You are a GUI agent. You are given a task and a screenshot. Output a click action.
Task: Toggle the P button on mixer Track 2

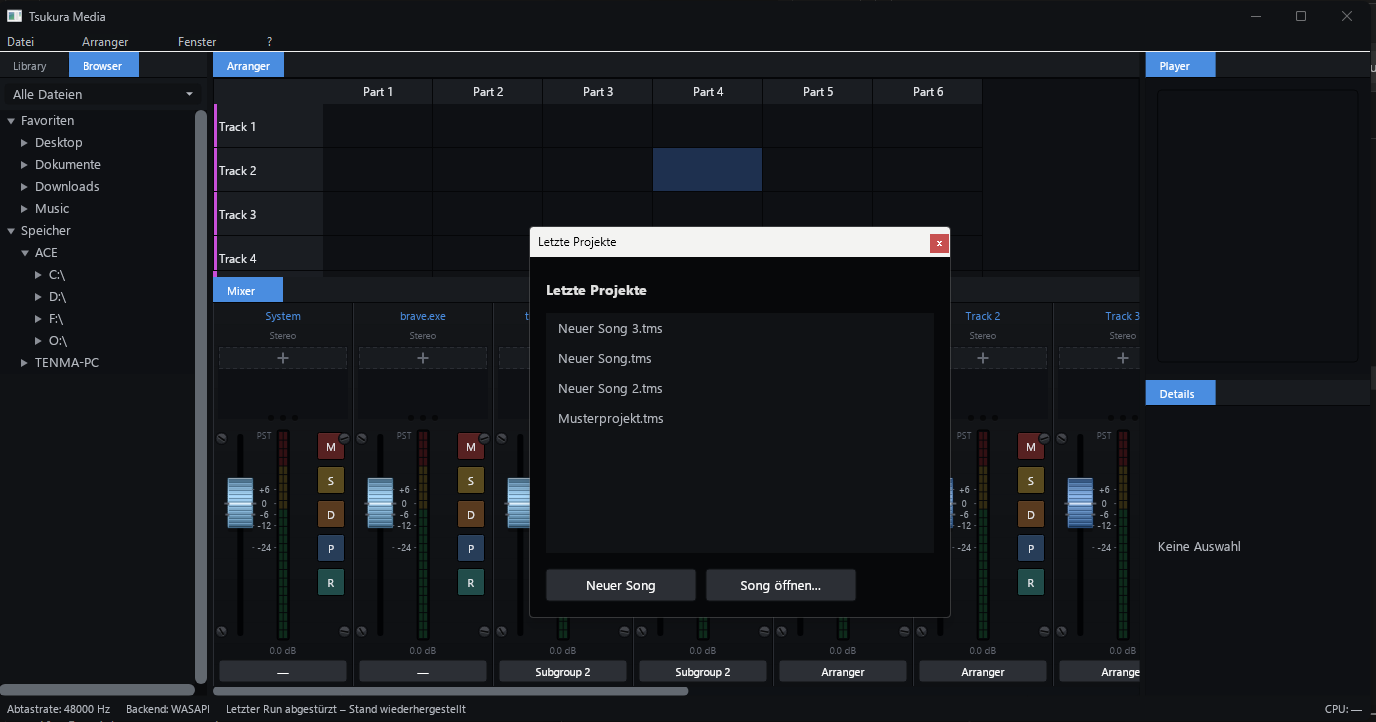[1031, 548]
